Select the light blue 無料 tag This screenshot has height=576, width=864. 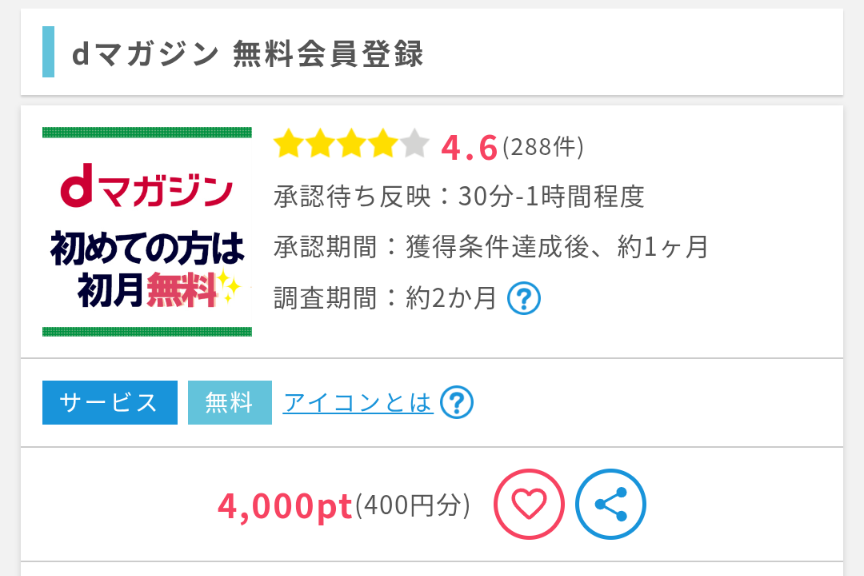click(229, 402)
